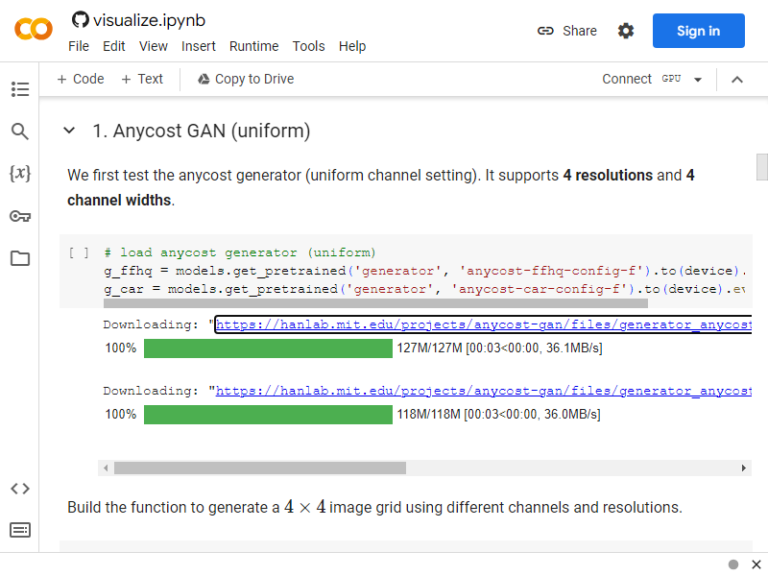This screenshot has width=768, height=576.
Task: Close the bottom status bar
Action: pos(756,564)
